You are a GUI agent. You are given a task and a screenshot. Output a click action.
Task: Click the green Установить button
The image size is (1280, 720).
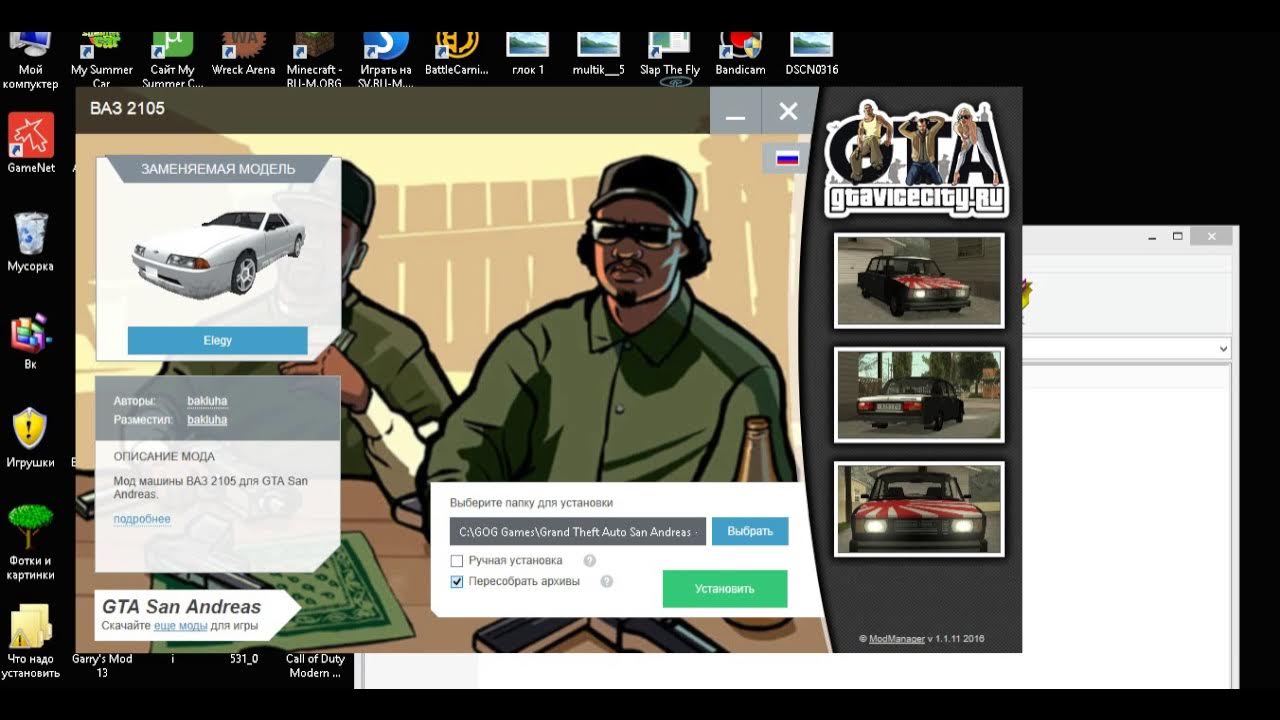click(x=725, y=589)
